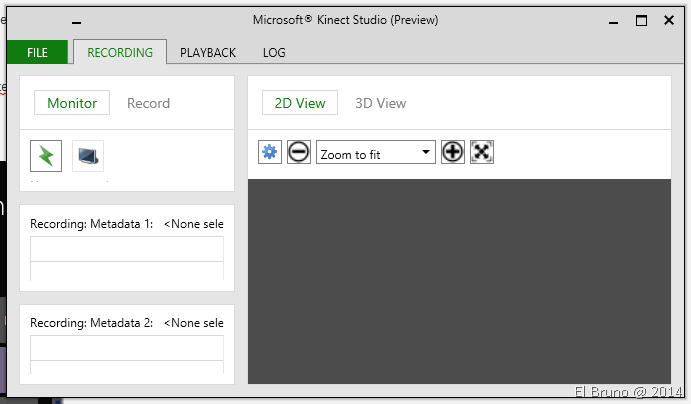Expand the Metadata 1 selection dropdown

click(193, 224)
